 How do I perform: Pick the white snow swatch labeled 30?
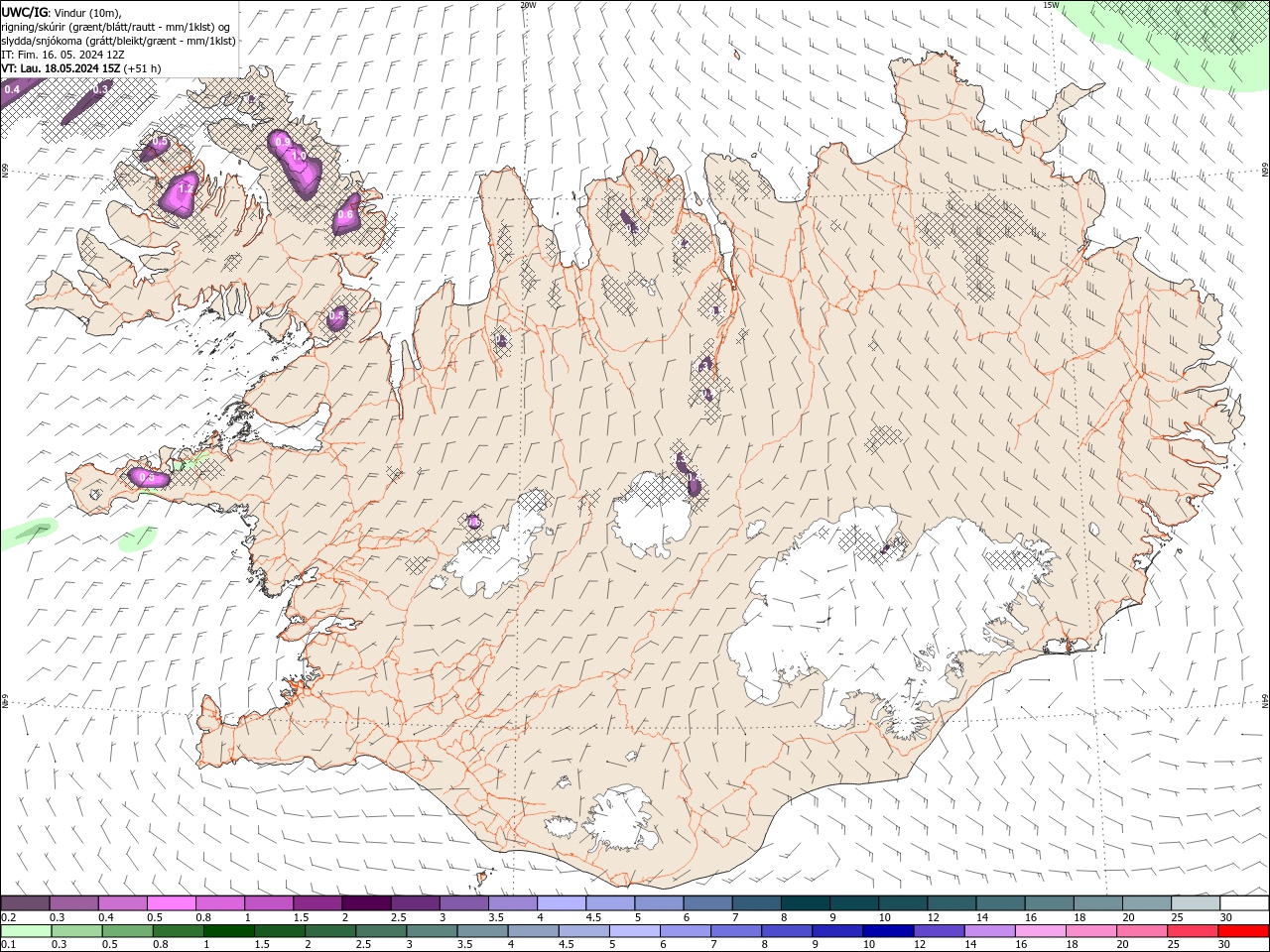pos(1244,903)
